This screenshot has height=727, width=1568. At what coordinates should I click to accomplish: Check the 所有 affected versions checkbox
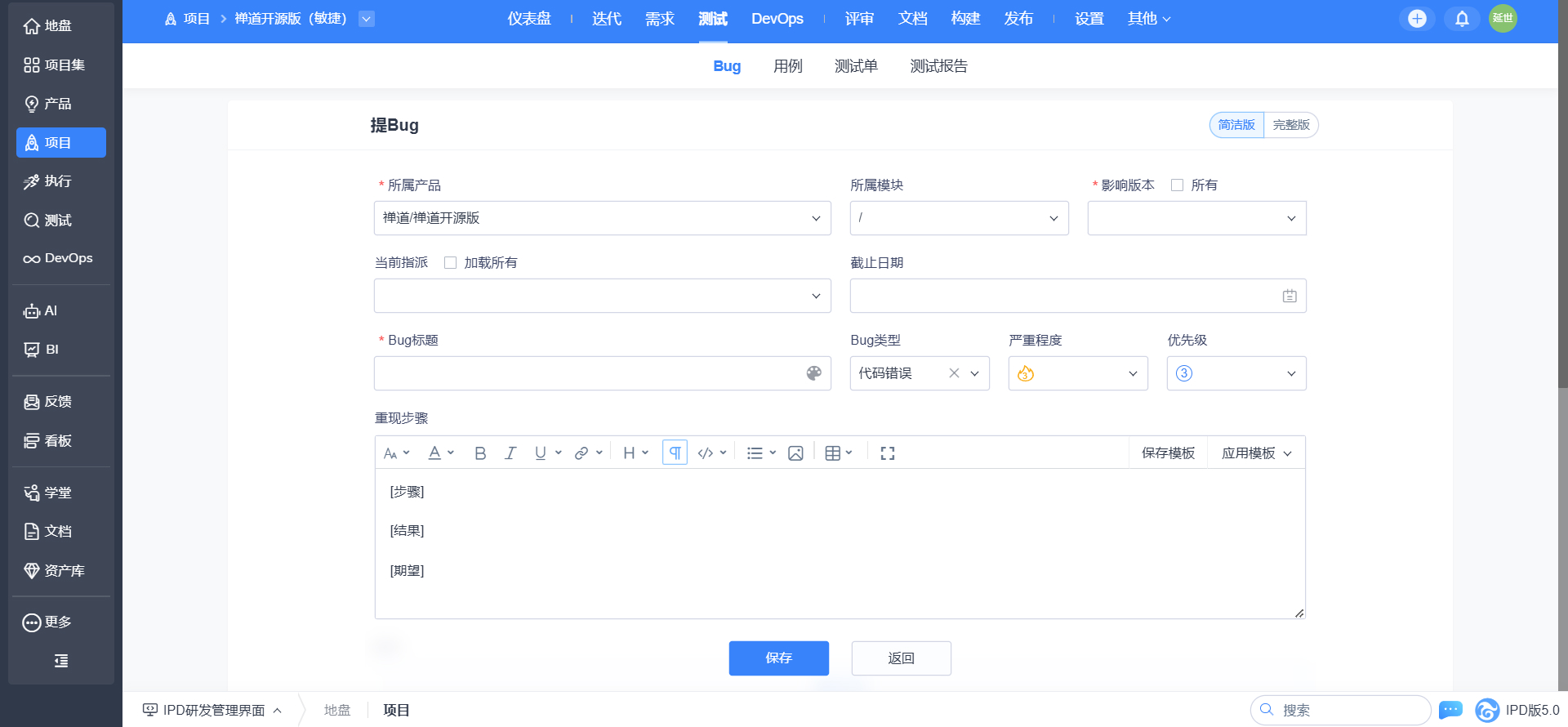1177,185
